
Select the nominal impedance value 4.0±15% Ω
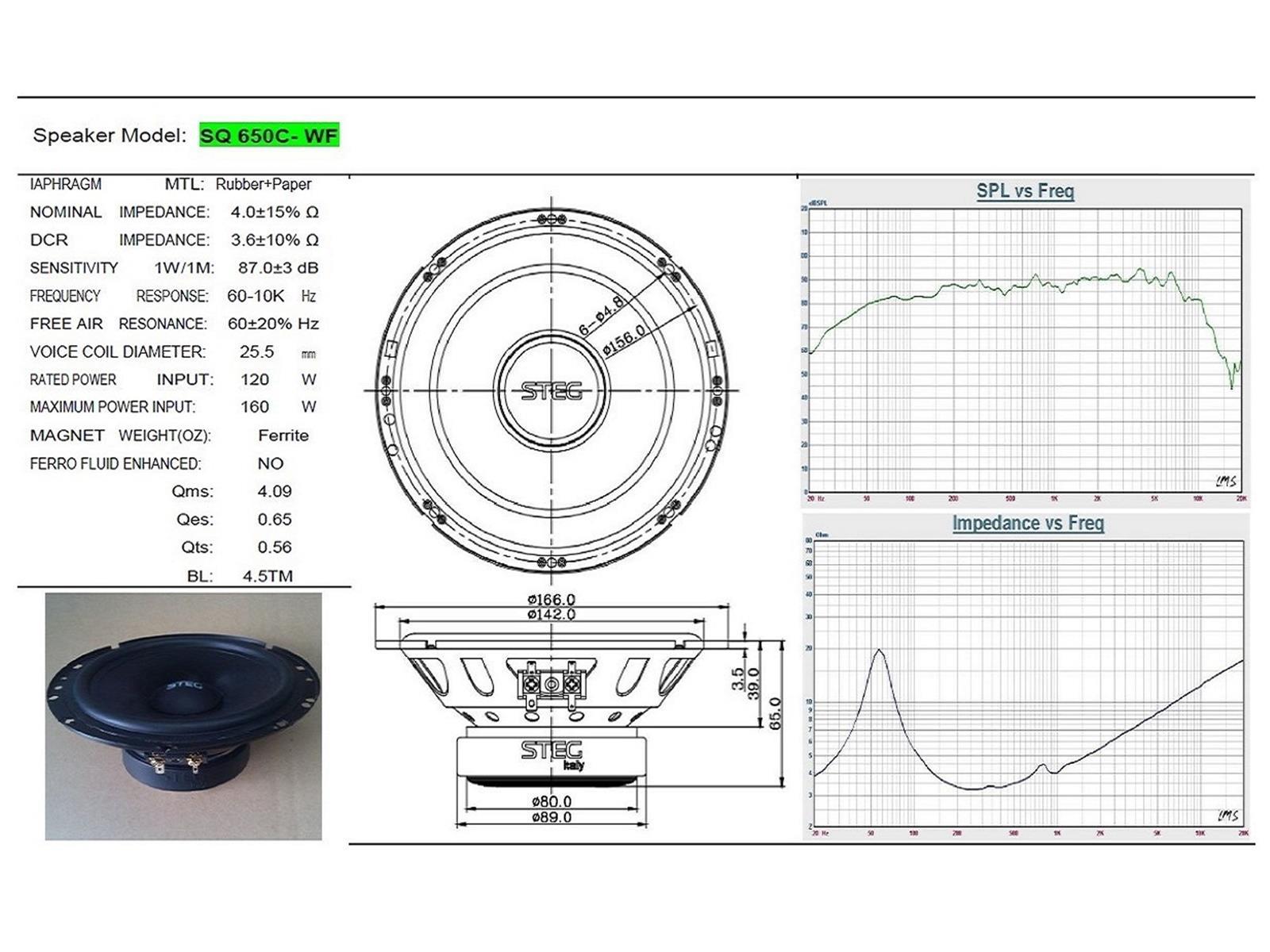point(275,212)
